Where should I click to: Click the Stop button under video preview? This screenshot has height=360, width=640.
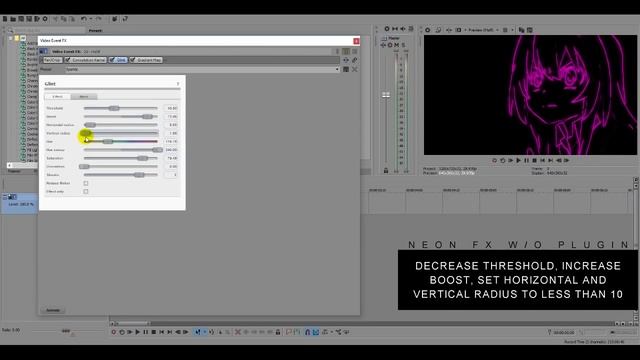click(535, 160)
